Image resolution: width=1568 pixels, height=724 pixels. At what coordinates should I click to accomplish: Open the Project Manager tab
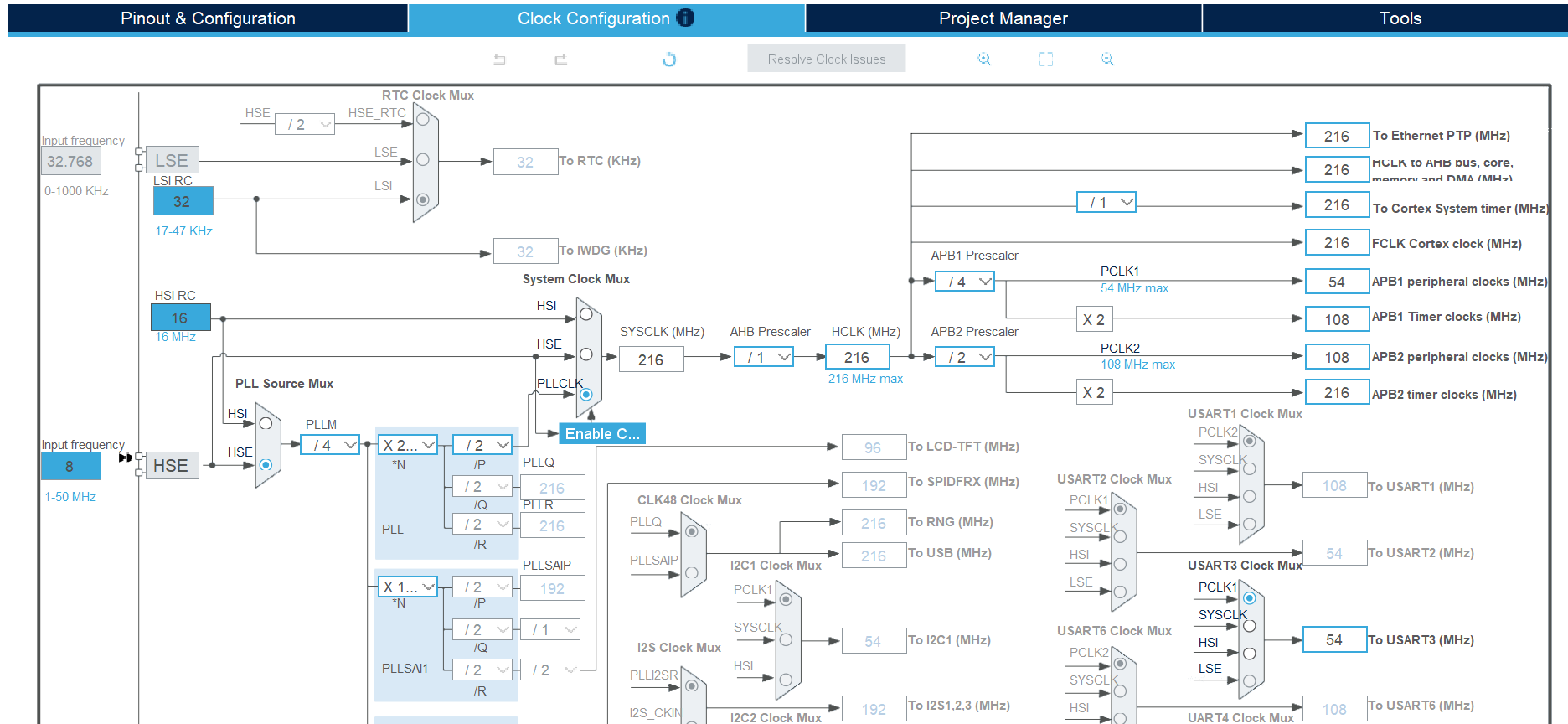1003,18
